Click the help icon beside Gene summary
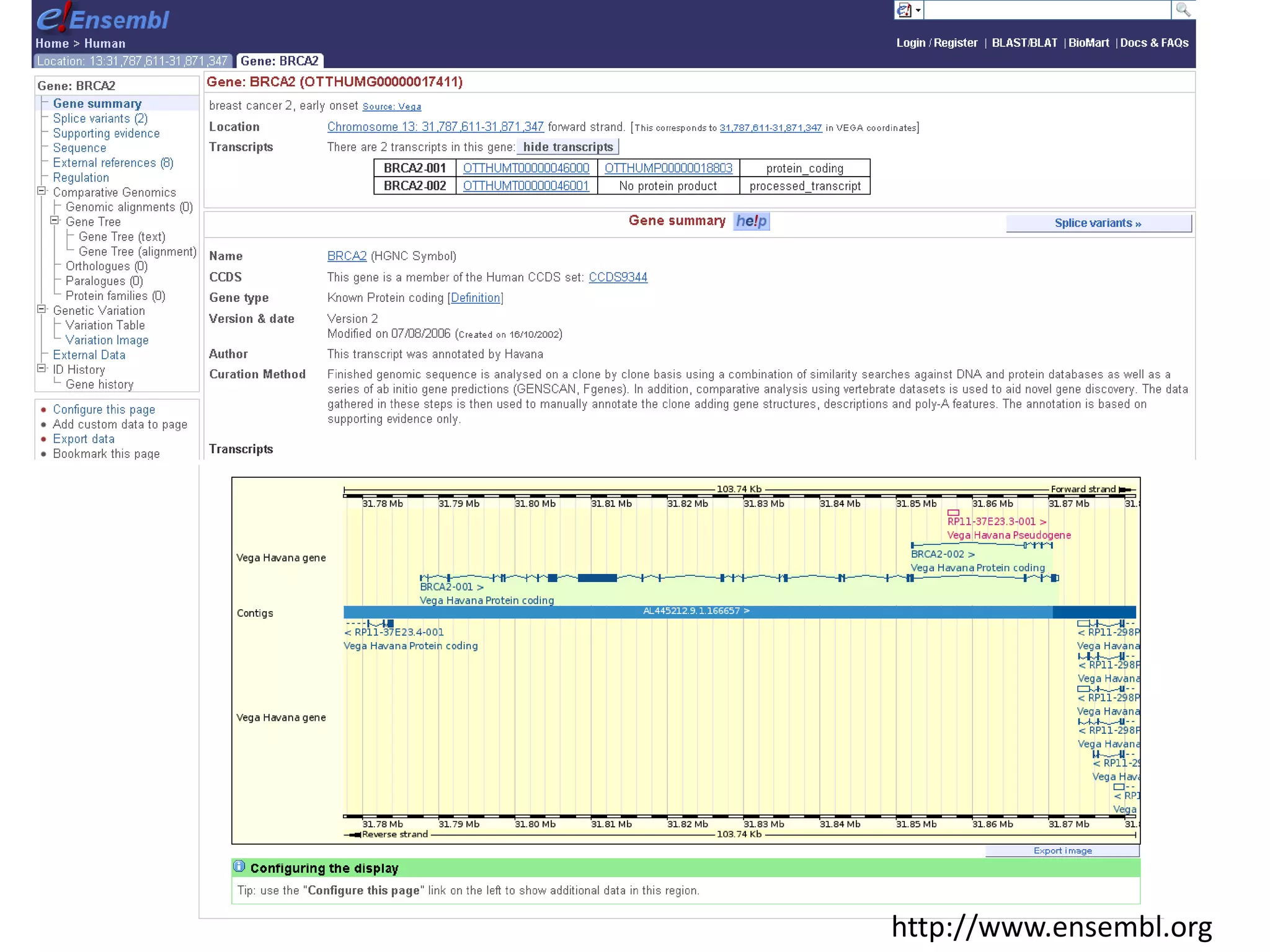The width and height of the screenshot is (1270, 952). tap(751, 221)
